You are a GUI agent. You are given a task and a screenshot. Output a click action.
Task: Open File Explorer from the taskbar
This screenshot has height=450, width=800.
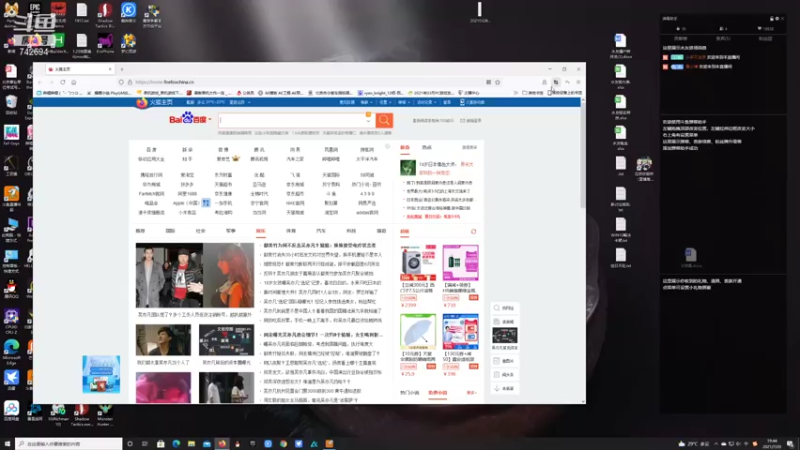click(191, 444)
